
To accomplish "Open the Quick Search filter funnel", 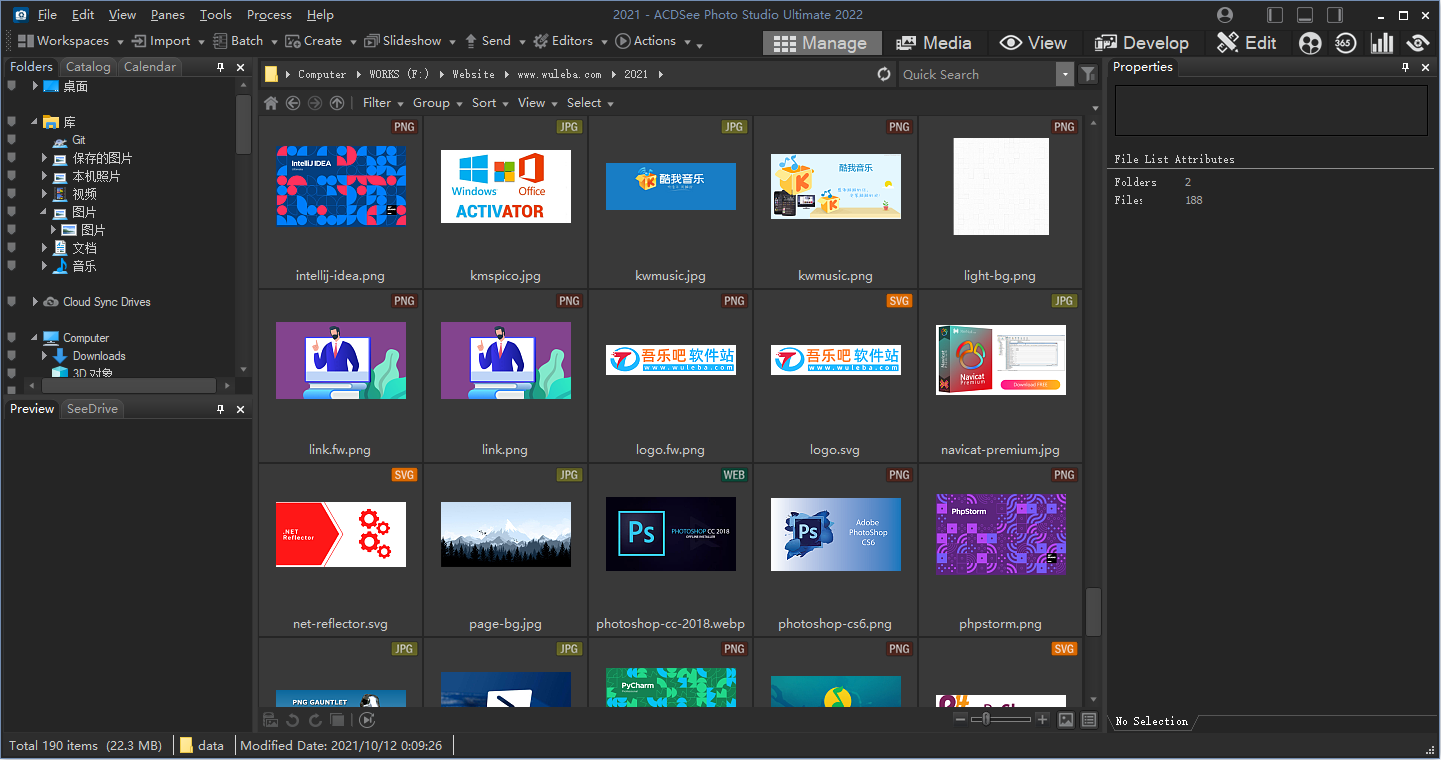I will click(1088, 74).
